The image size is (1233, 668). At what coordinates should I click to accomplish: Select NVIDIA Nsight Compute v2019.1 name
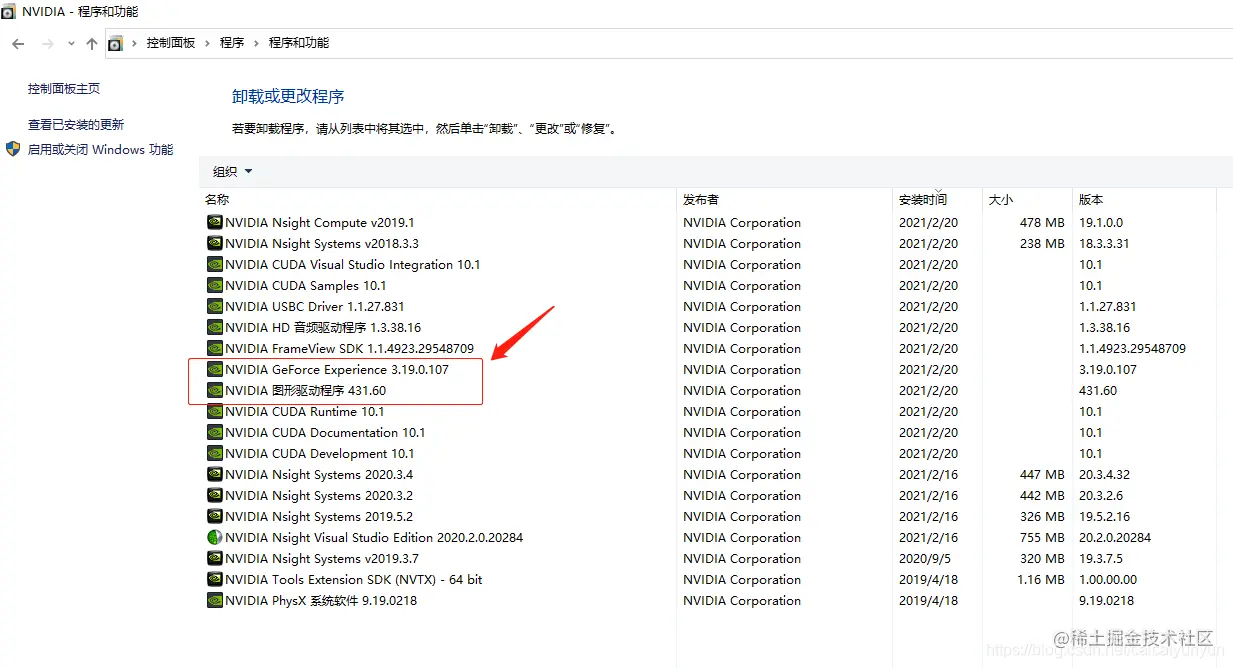(320, 223)
